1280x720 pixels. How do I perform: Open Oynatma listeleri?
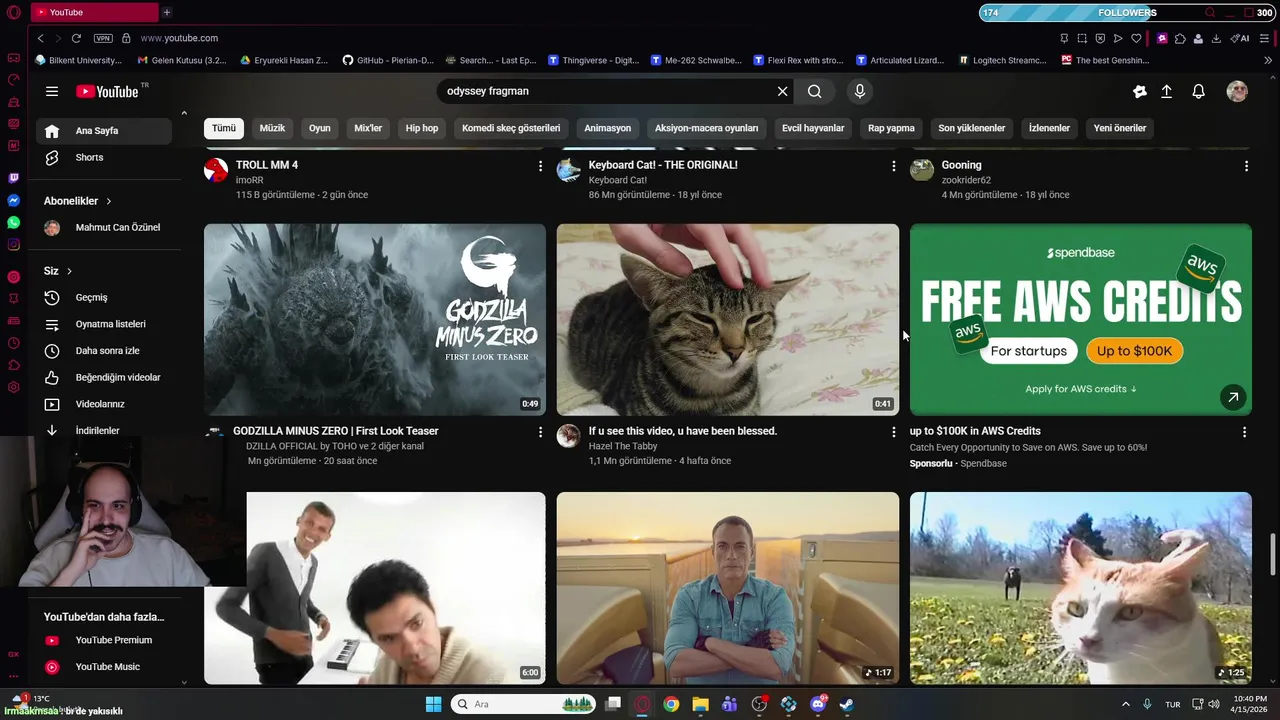[104, 324]
